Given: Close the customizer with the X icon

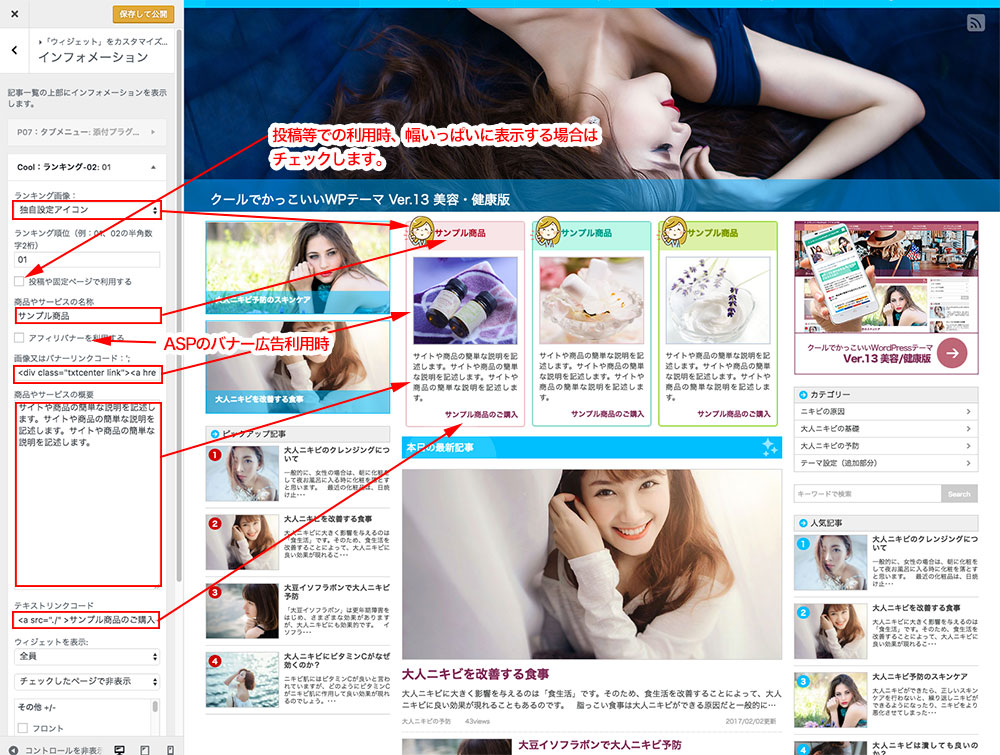Looking at the screenshot, I should [x=15, y=13].
